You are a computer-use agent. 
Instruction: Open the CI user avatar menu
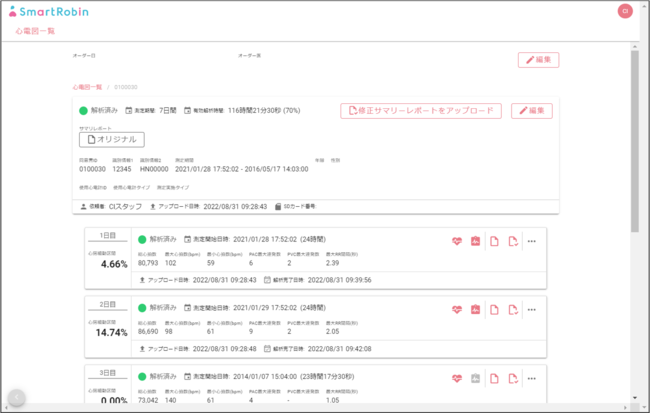pos(625,11)
